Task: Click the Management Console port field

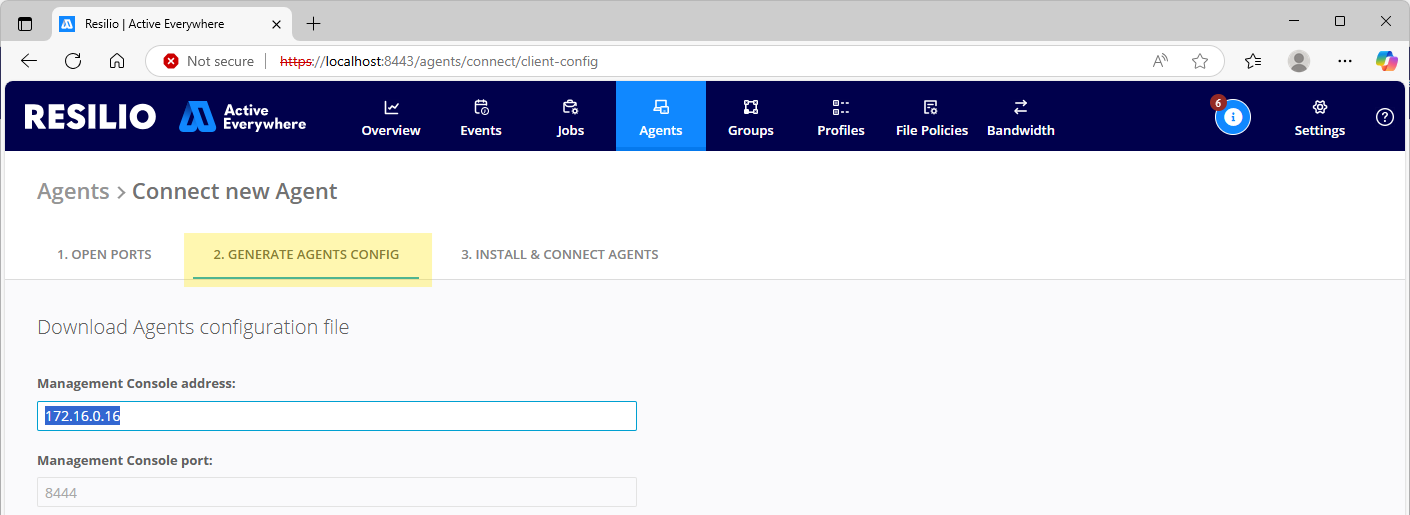Action: 336,492
